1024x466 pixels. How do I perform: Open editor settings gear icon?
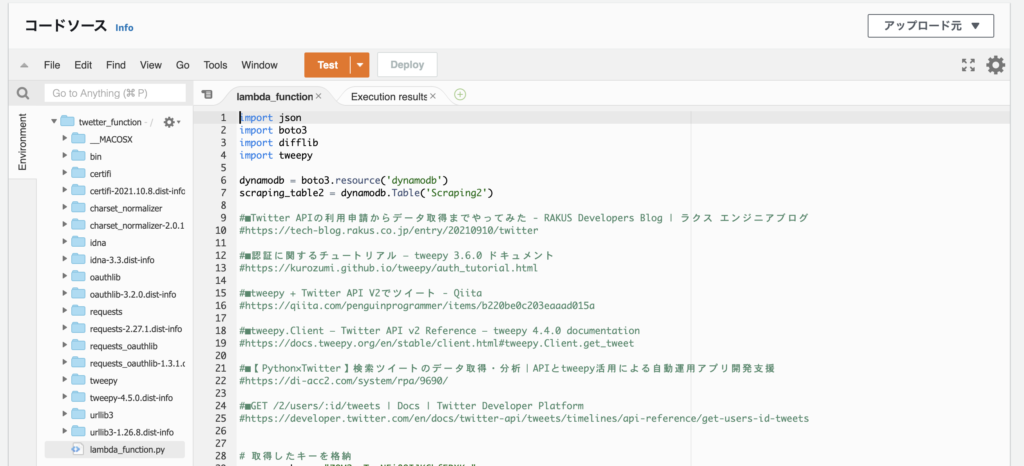point(995,65)
